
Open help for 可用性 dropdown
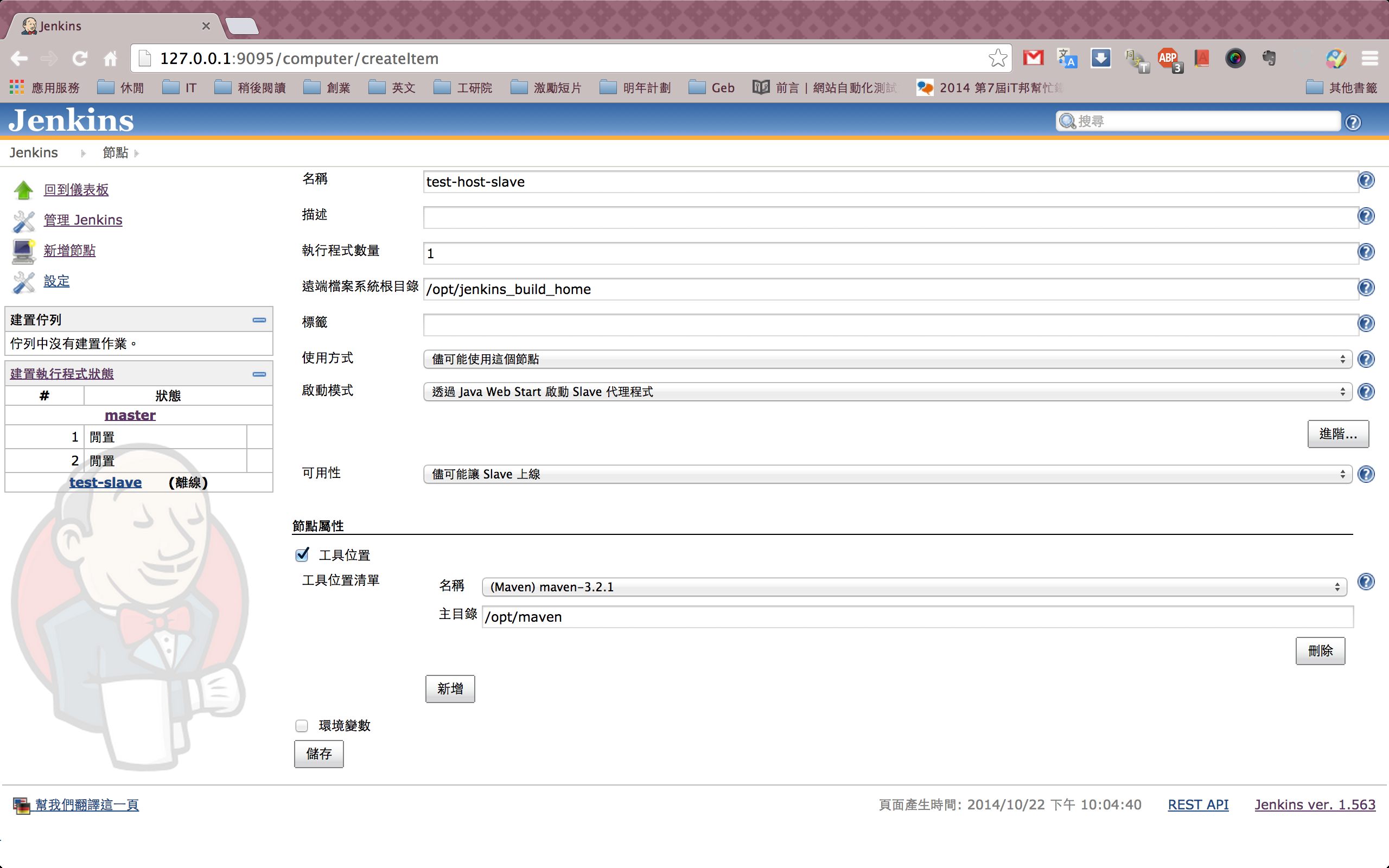1366,474
